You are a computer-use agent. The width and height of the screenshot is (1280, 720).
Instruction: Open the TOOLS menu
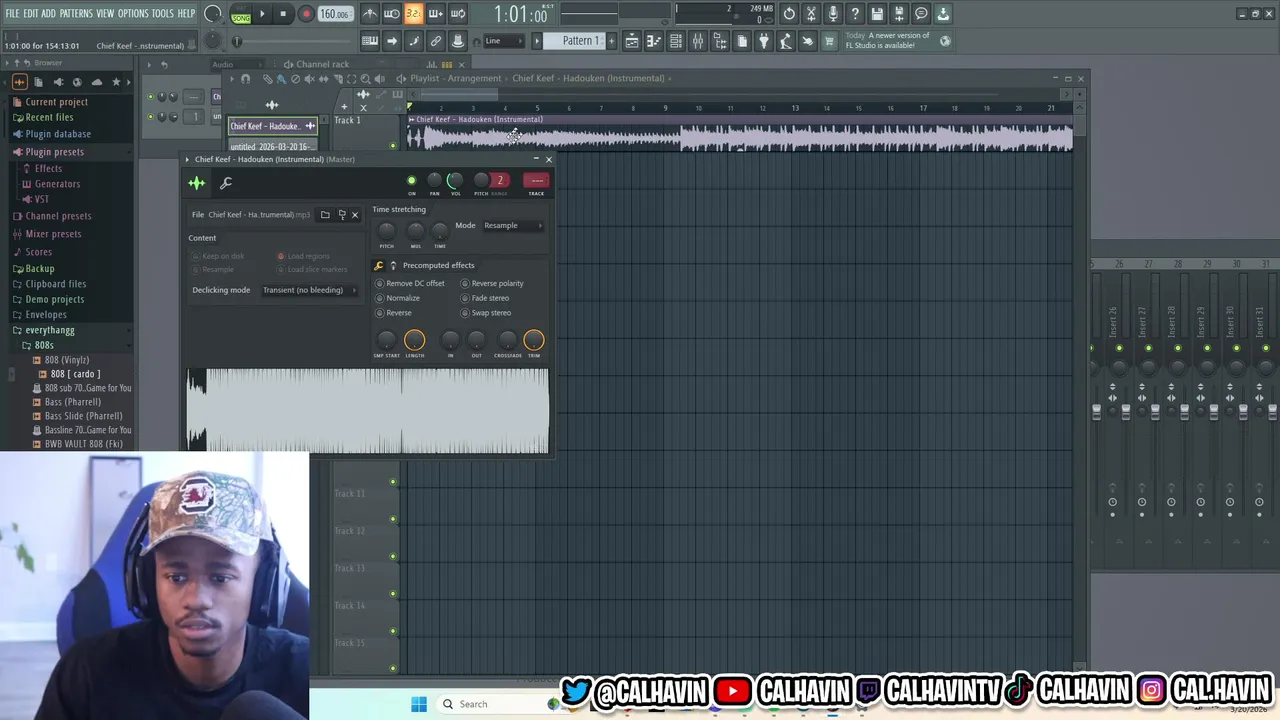162,13
